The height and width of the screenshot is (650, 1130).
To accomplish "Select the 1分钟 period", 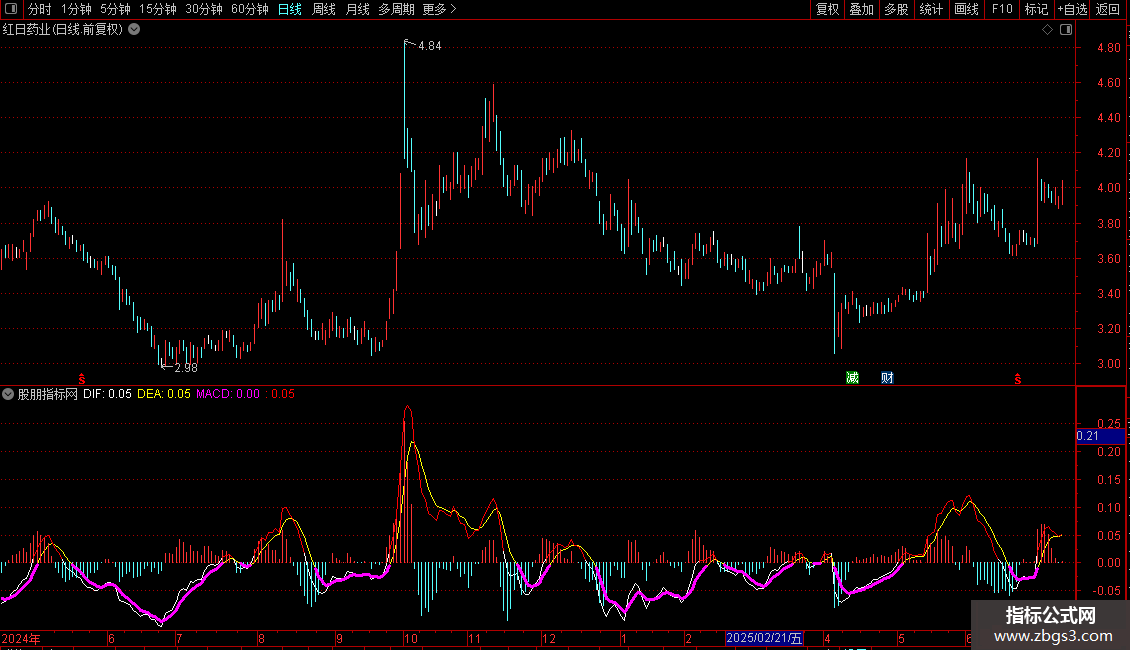I will [x=76, y=9].
